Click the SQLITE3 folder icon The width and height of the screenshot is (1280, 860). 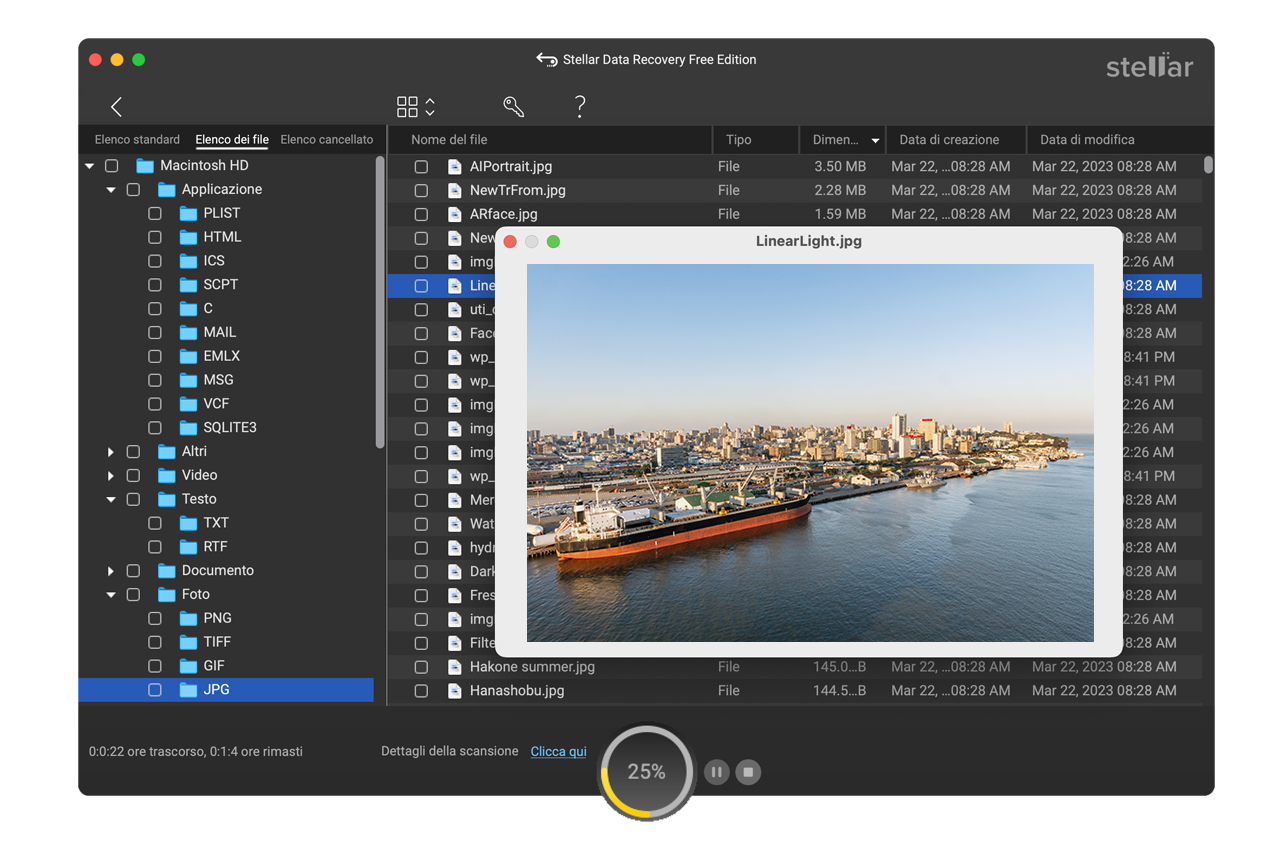point(188,428)
